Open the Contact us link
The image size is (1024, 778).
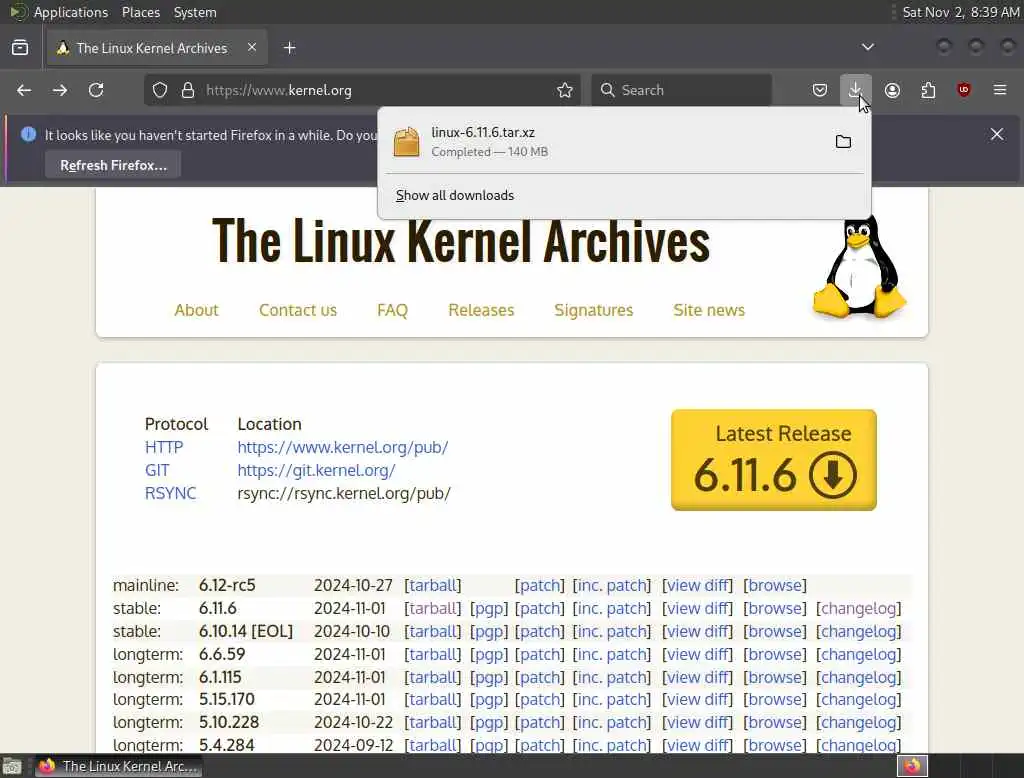(x=298, y=310)
